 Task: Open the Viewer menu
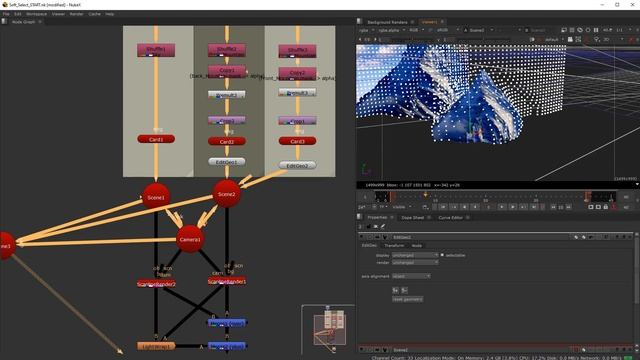(58, 14)
